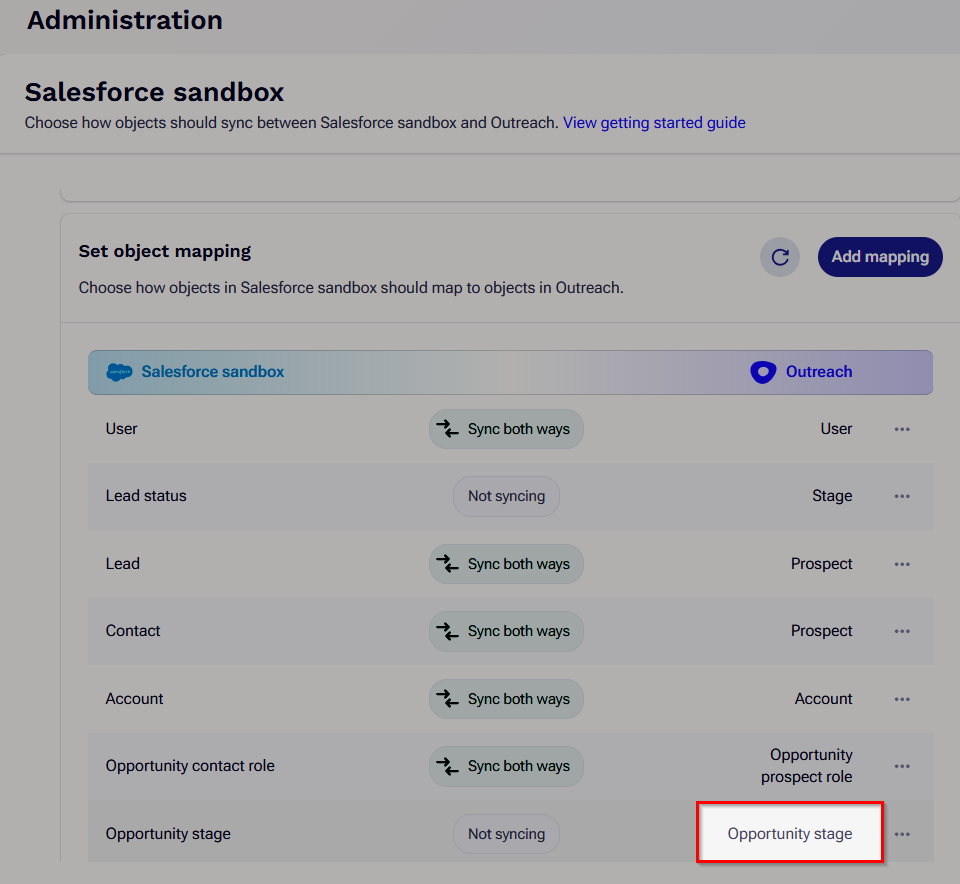The height and width of the screenshot is (884, 960).
Task: Select the Contact Salesforce object label
Action: click(133, 631)
